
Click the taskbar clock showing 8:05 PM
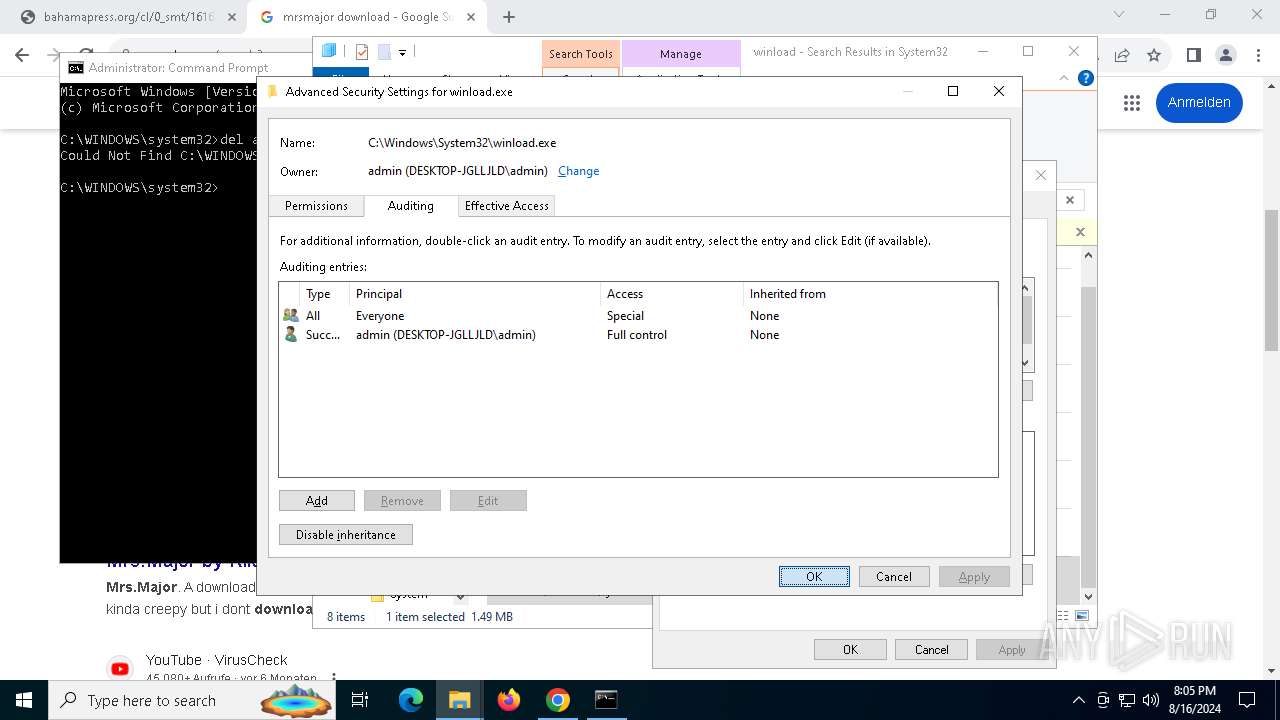(1194, 700)
